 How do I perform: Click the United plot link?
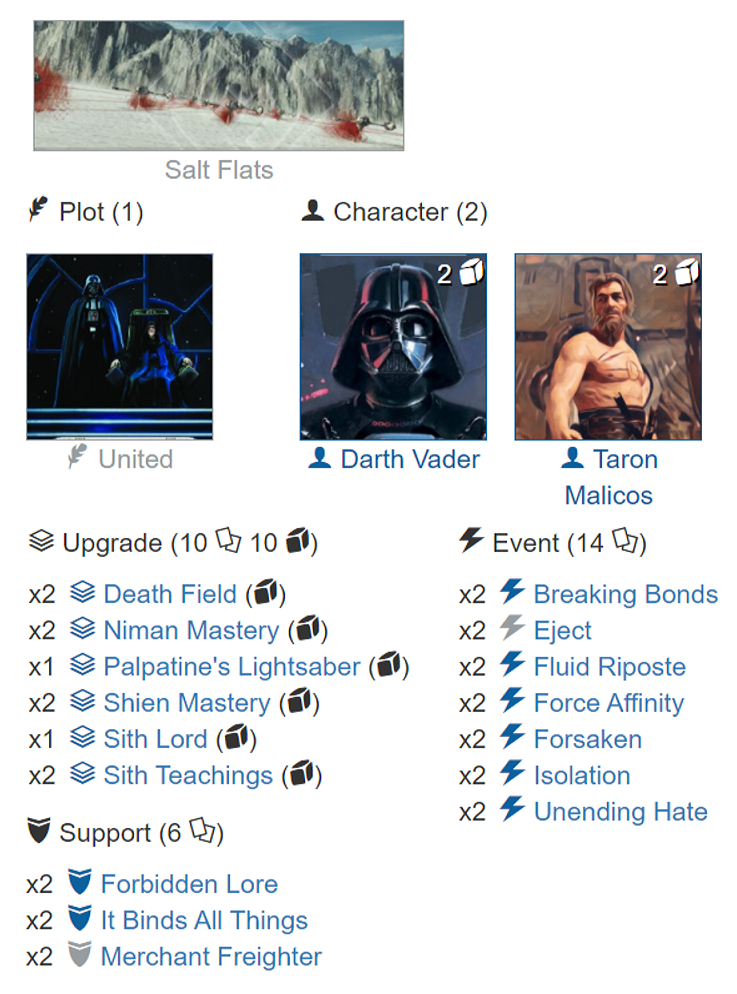pyautogui.click(x=135, y=460)
